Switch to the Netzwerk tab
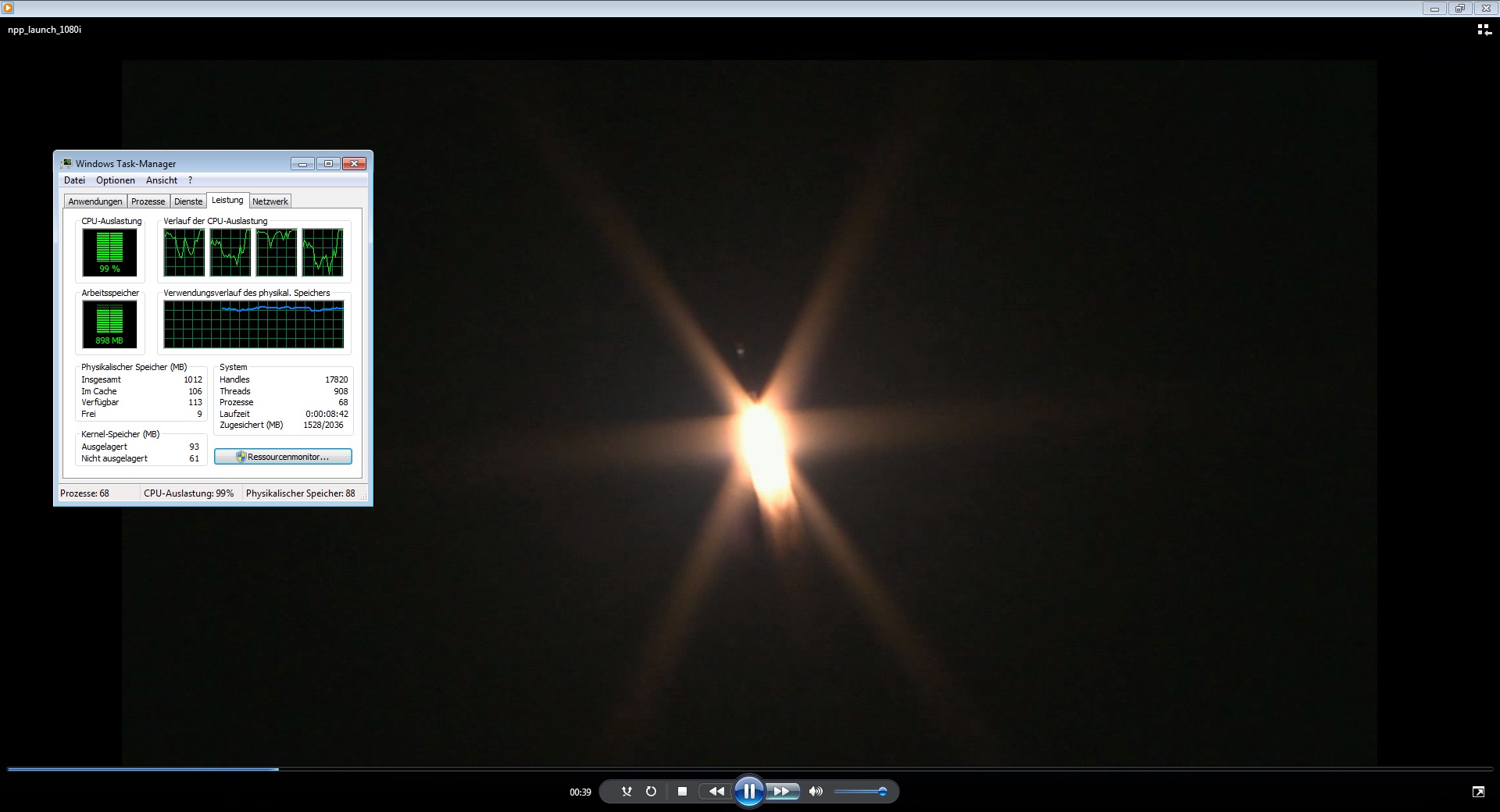 [x=270, y=201]
